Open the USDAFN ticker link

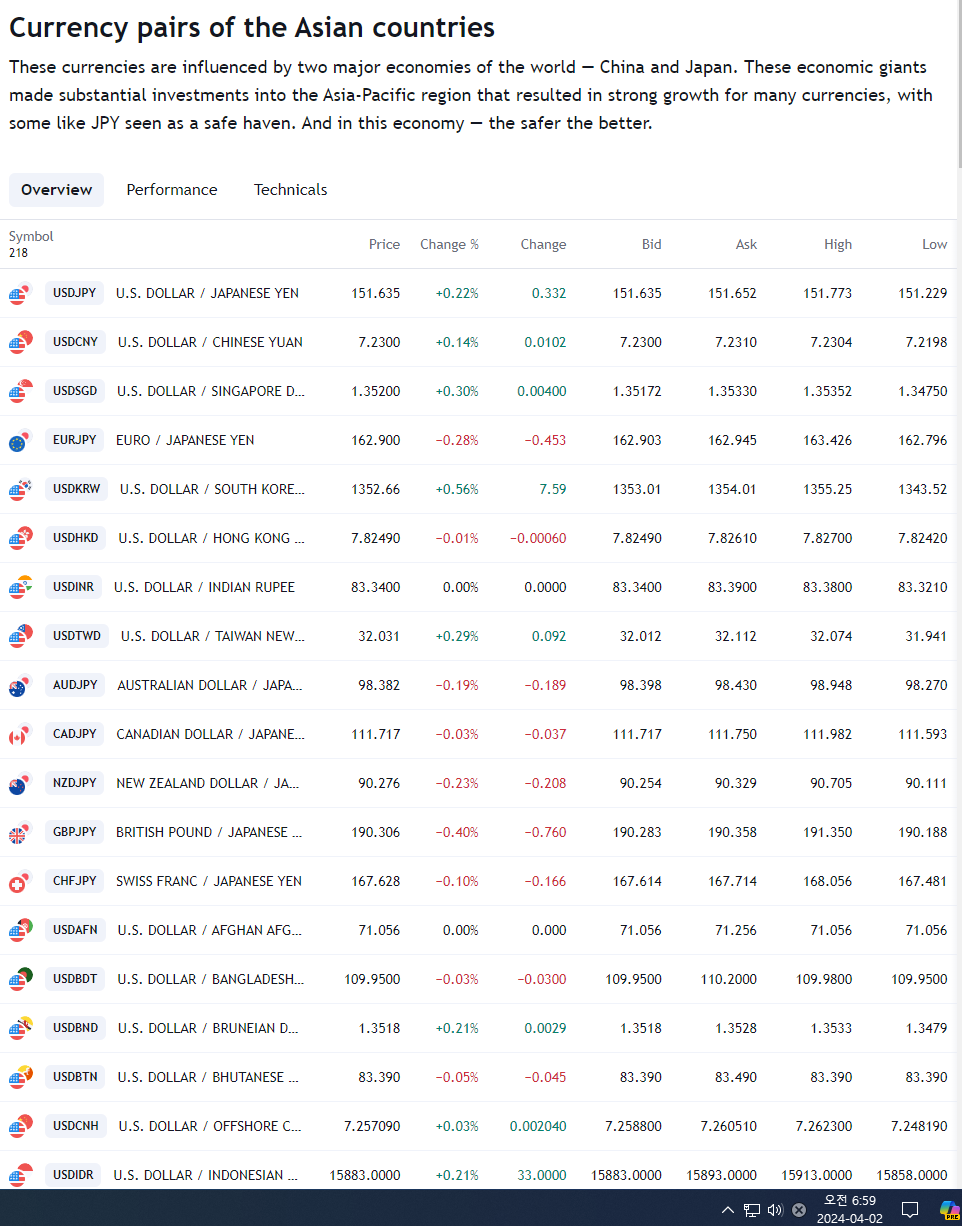(75, 930)
